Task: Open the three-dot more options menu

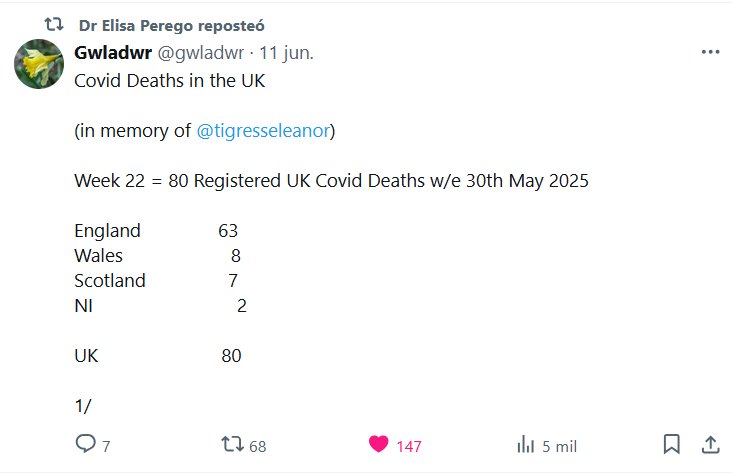Action: pos(710,53)
